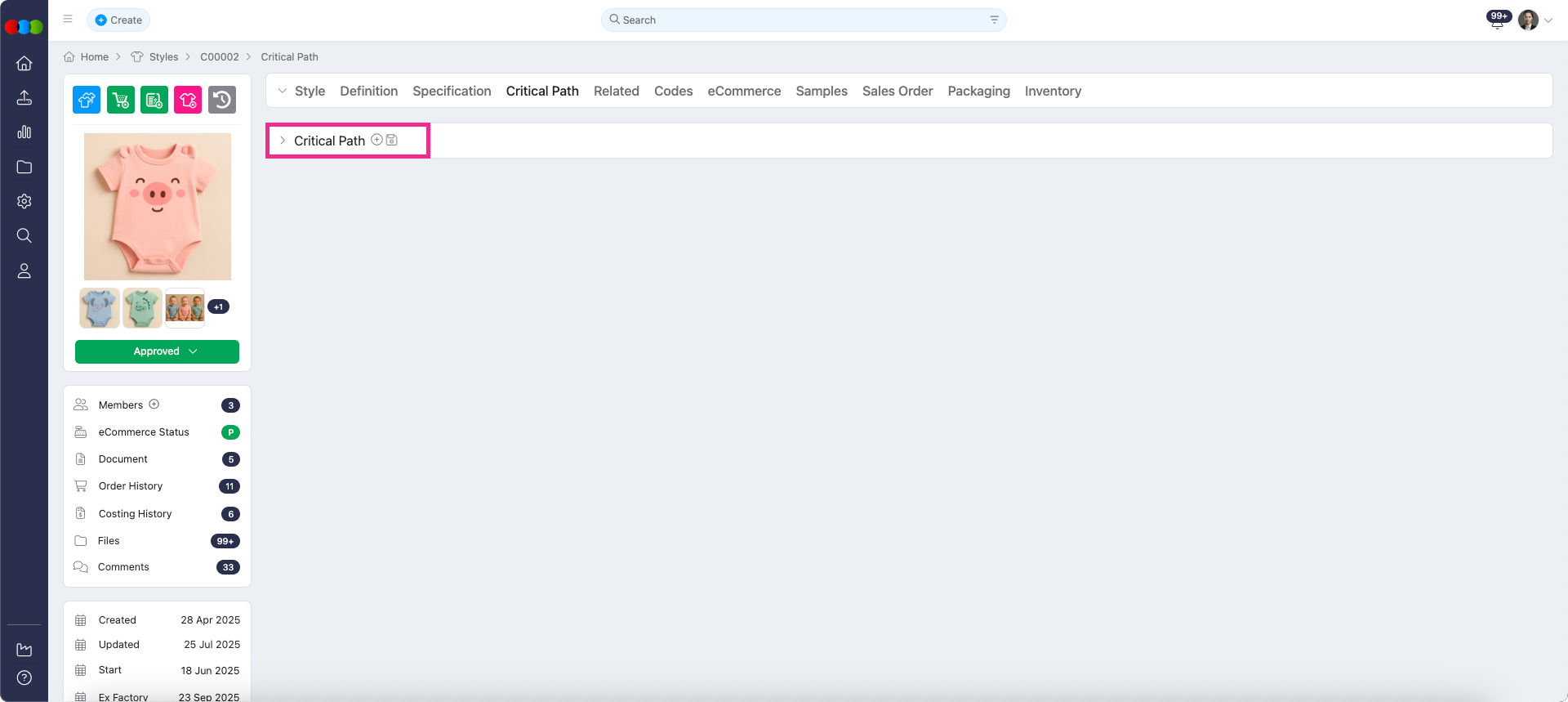The image size is (1568, 702).
Task: Toggle the hamburger menu to collapse sidebar
Action: coord(68,20)
